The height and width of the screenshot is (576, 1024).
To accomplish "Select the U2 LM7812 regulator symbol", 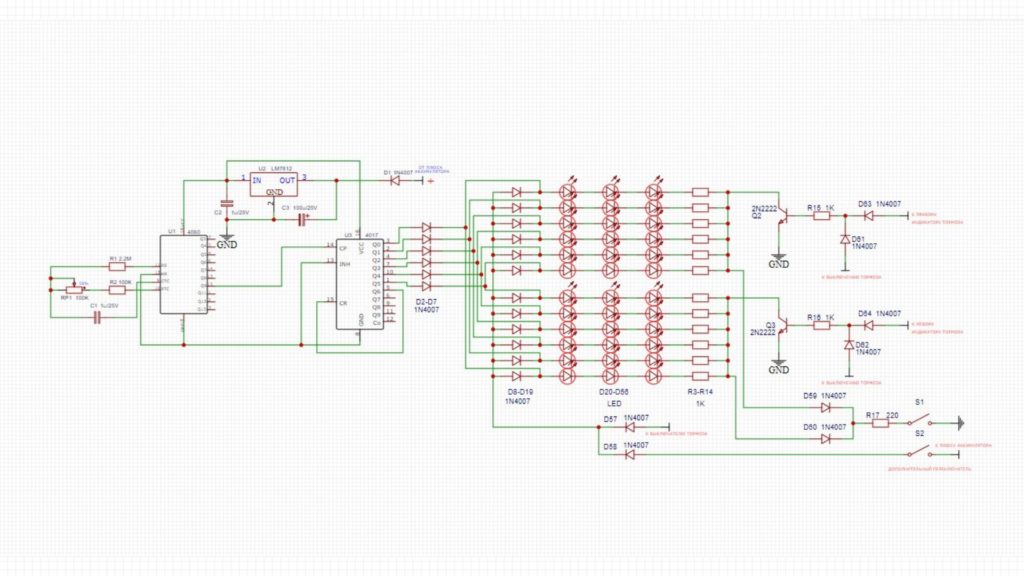I will (274, 184).
